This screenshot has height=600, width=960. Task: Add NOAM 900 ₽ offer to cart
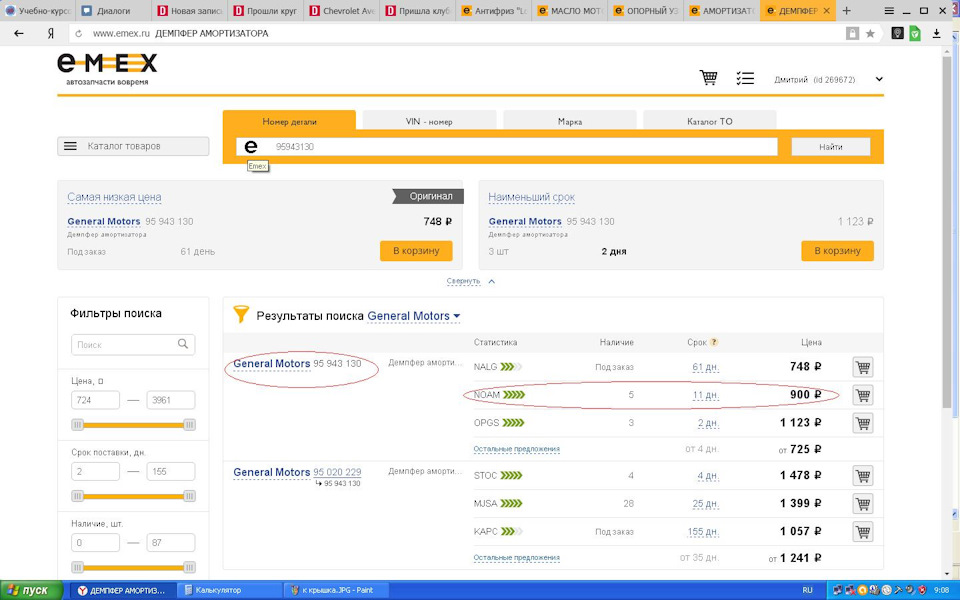click(x=863, y=395)
